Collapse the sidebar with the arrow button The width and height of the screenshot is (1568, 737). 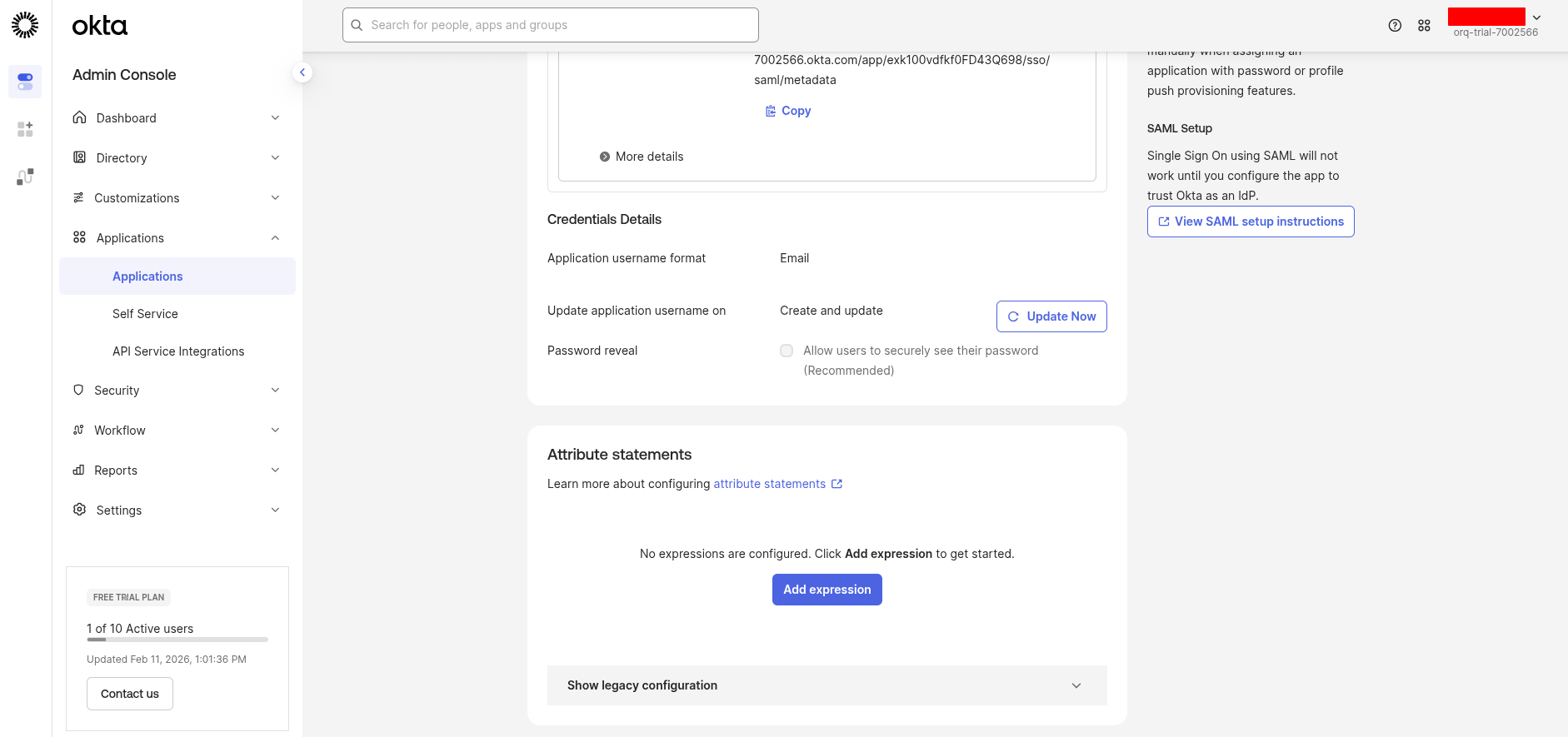coord(302,72)
